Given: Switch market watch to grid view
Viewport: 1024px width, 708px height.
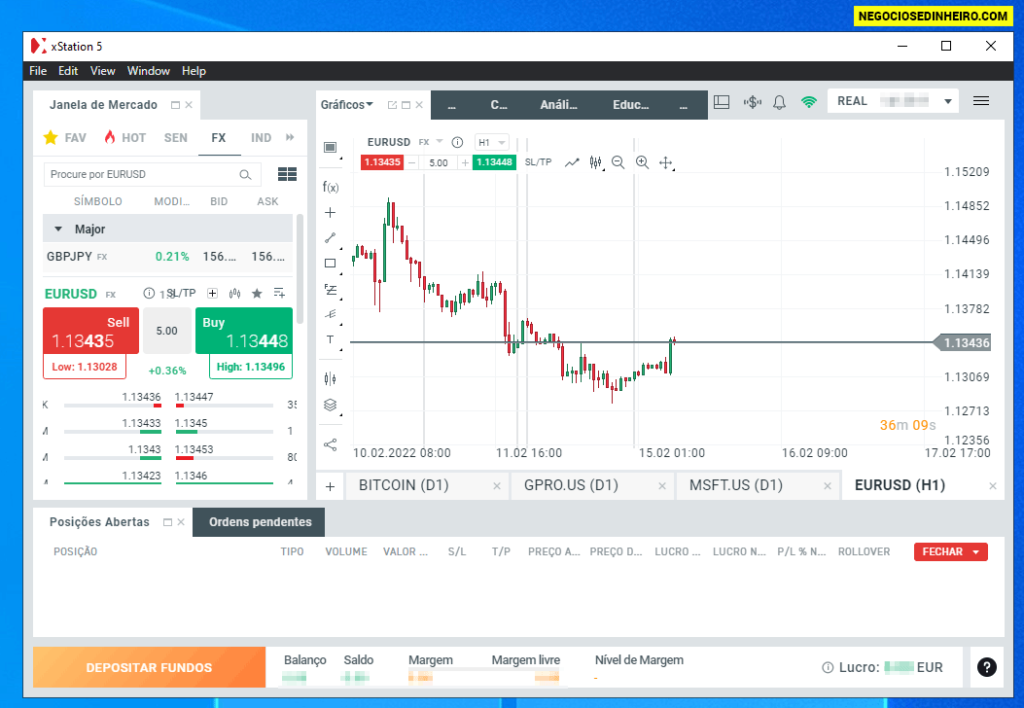Looking at the screenshot, I should (x=287, y=174).
